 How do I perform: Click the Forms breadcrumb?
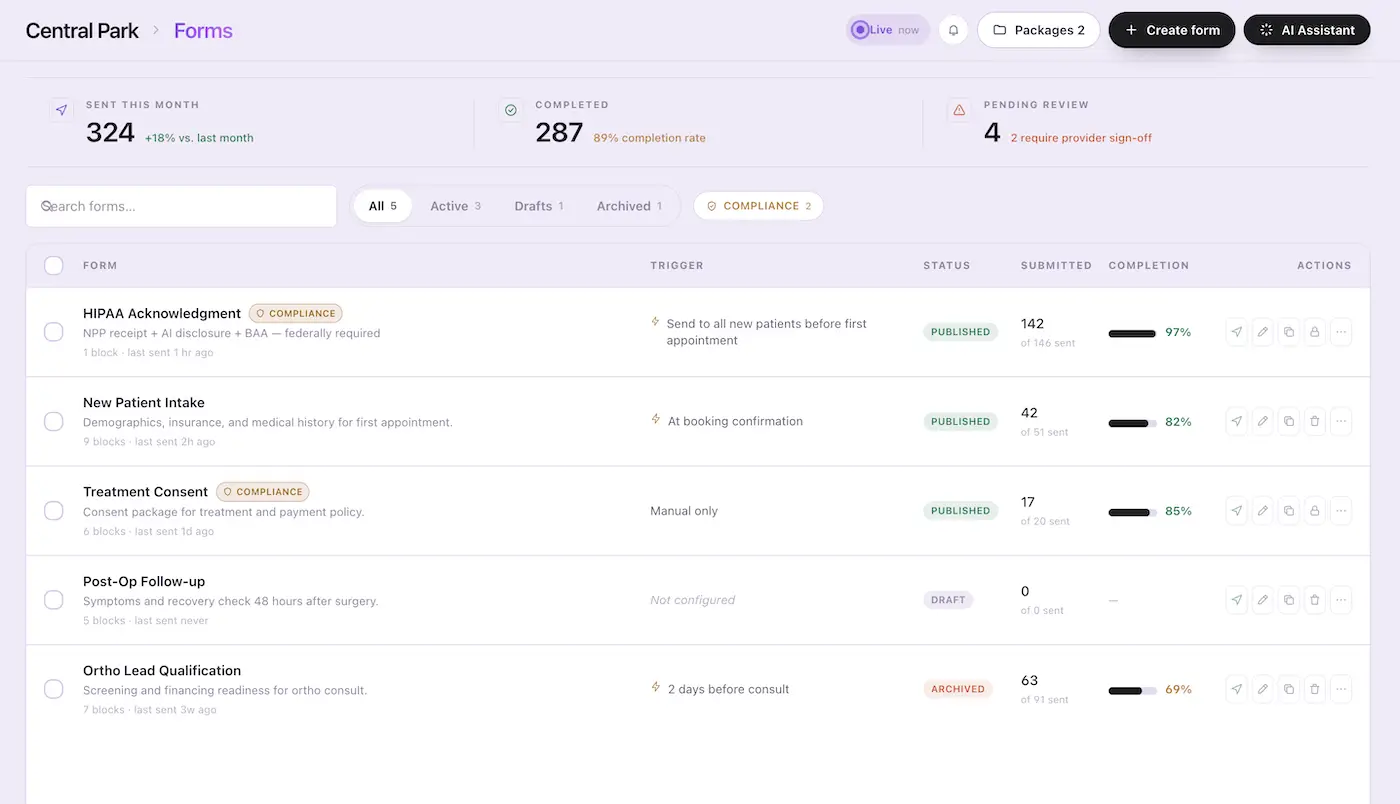click(x=203, y=30)
